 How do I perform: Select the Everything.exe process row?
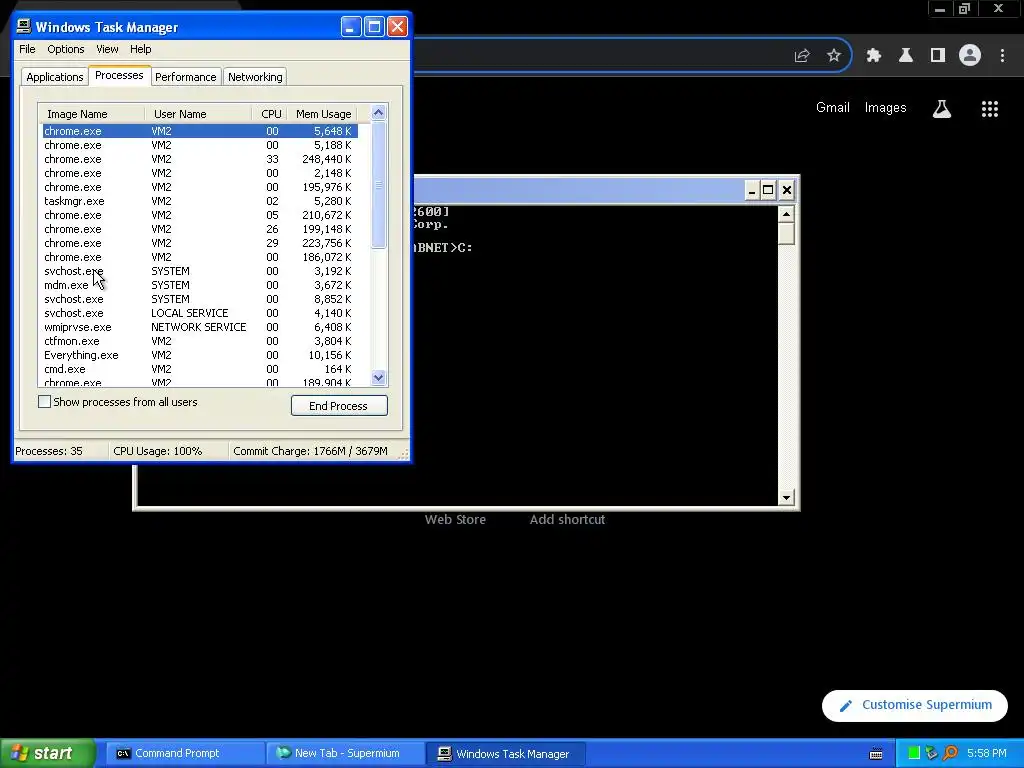pyautogui.click(x=200, y=355)
